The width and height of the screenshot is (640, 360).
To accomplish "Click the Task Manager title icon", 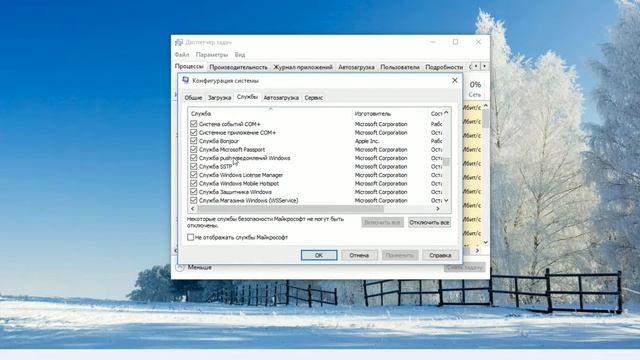I will (x=179, y=42).
